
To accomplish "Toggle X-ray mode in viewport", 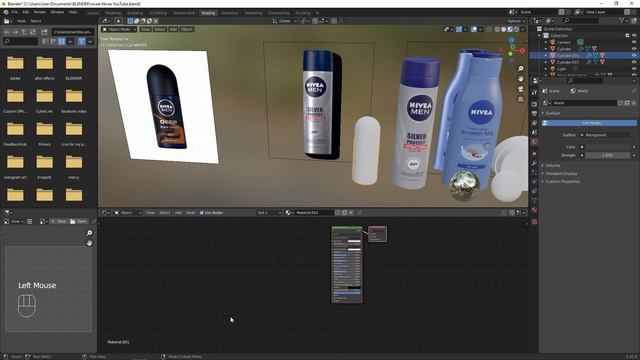I will (489, 29).
